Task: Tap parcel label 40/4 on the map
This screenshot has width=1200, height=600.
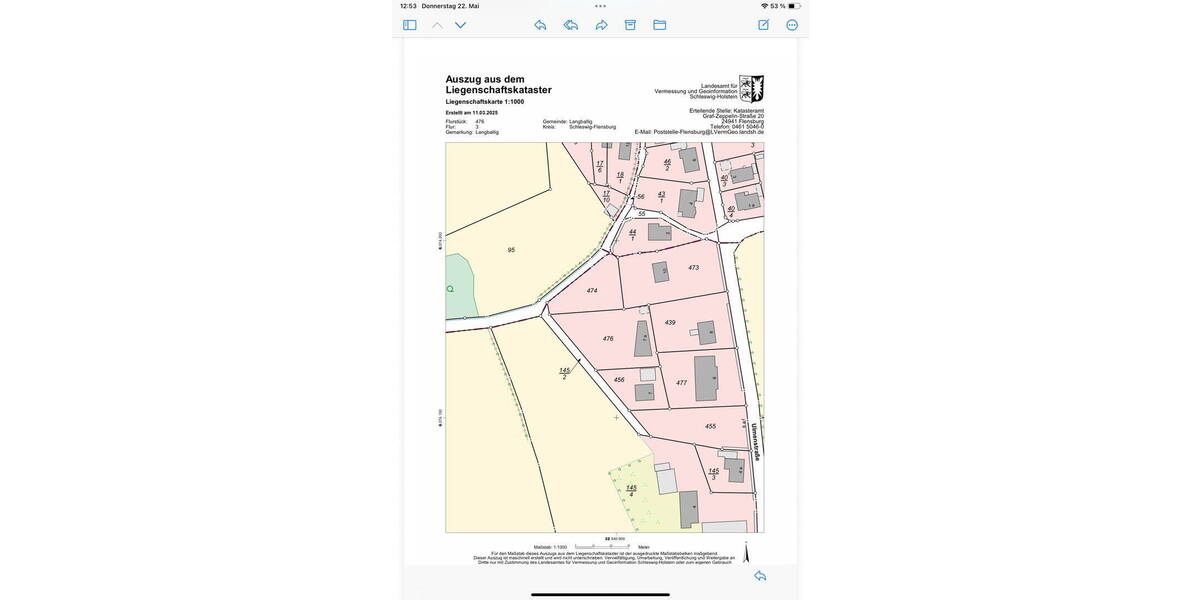Action: click(731, 212)
